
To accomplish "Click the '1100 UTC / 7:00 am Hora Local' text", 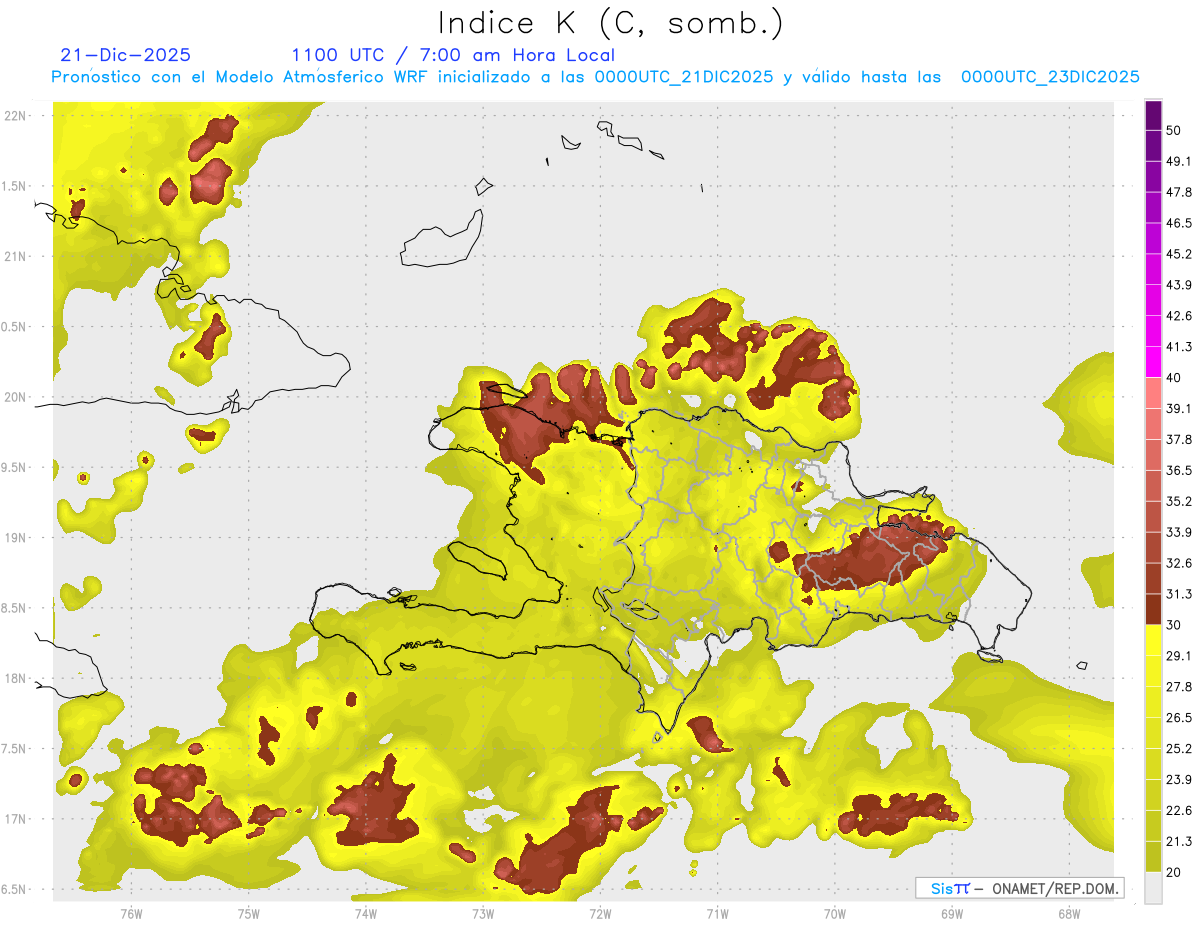I will tap(453, 55).
